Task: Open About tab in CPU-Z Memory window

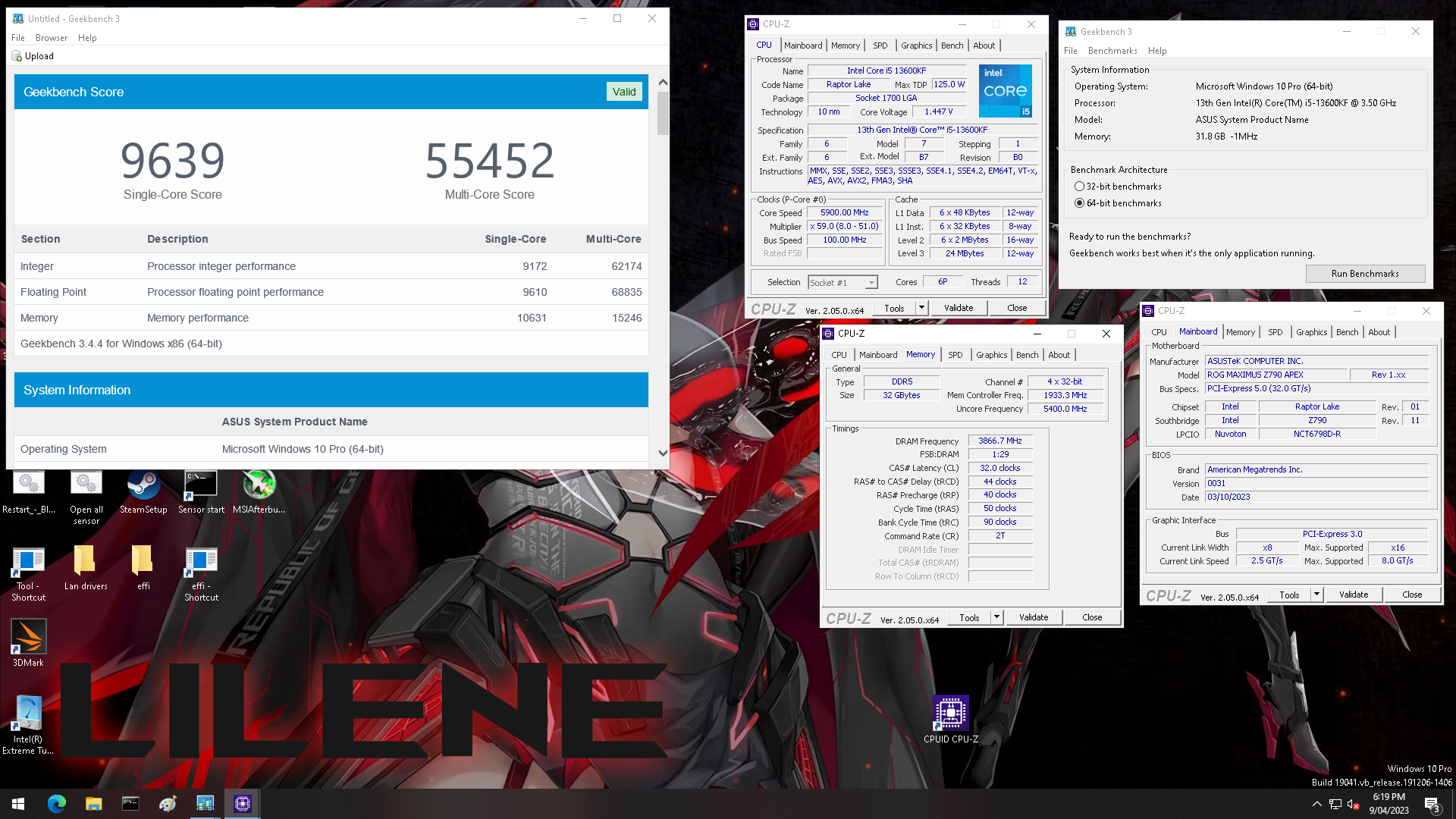Action: pos(1059,355)
